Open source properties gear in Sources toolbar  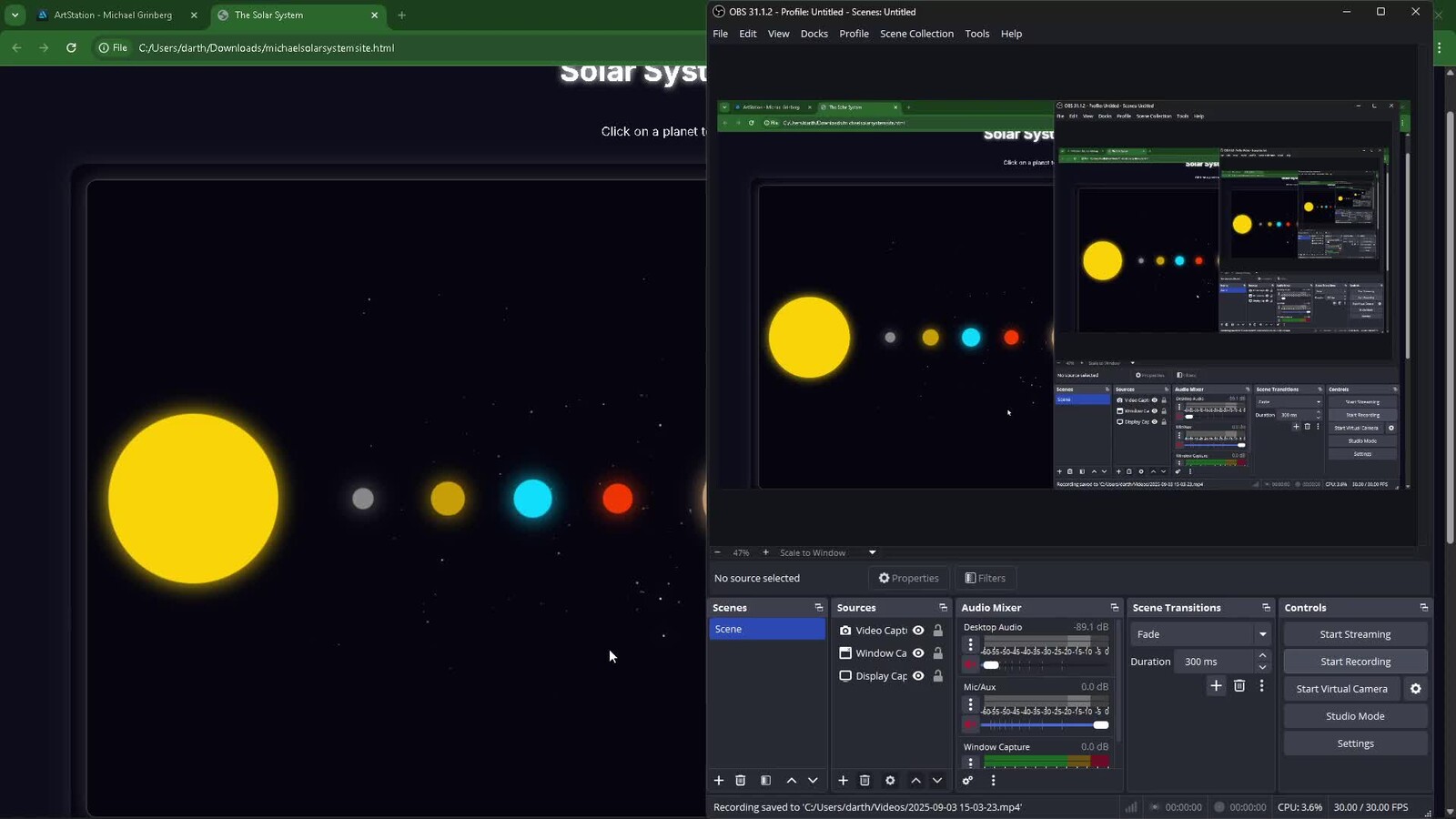click(x=891, y=781)
